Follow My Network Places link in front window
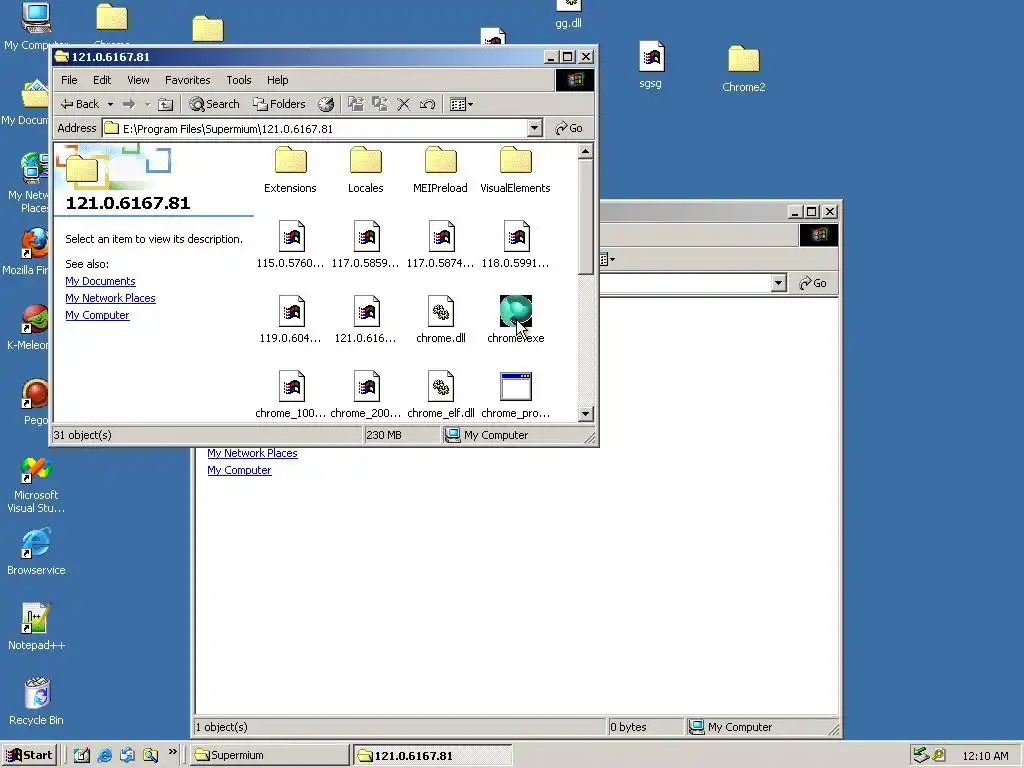 pos(110,298)
